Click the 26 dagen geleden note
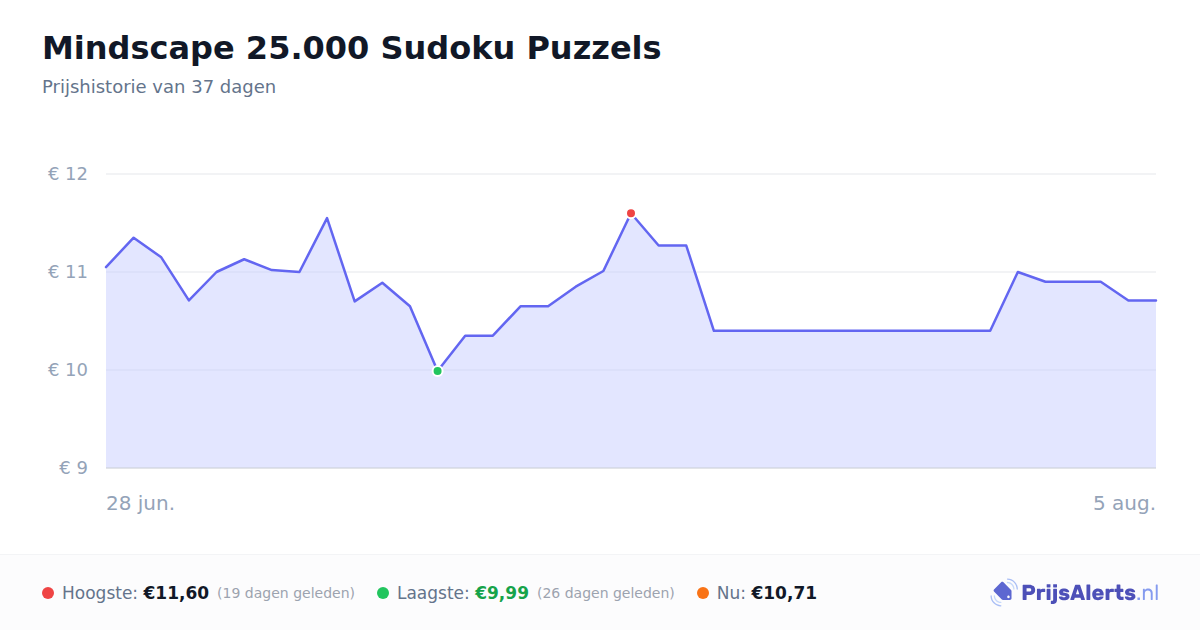 pyautogui.click(x=606, y=593)
